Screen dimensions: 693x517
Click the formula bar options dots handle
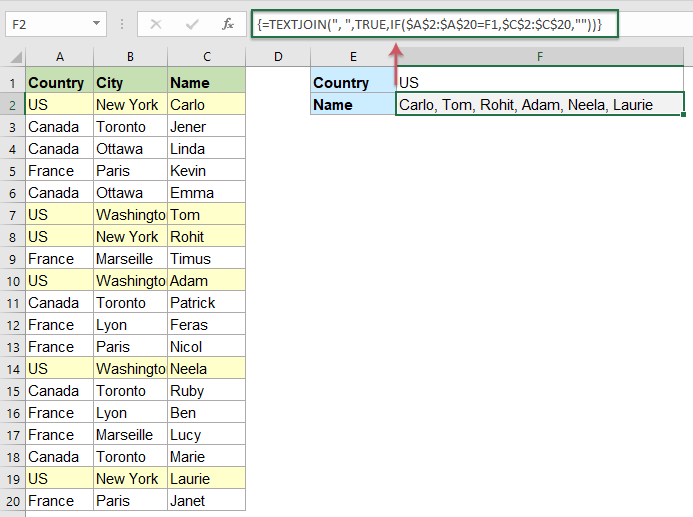[x=122, y=24]
